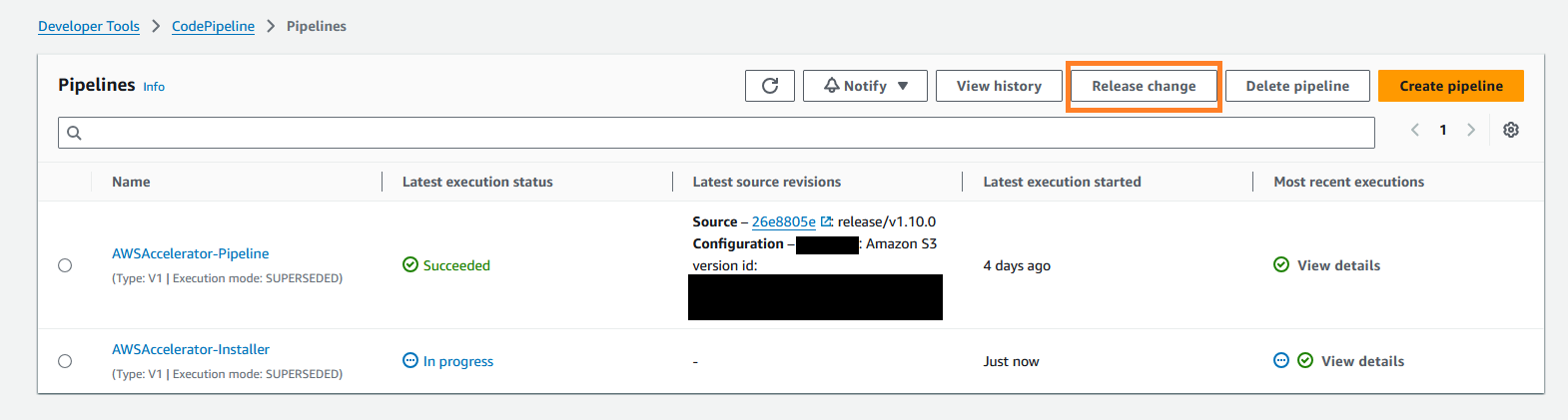Click the Name column header
This screenshot has width=1568, height=420.
point(131,182)
